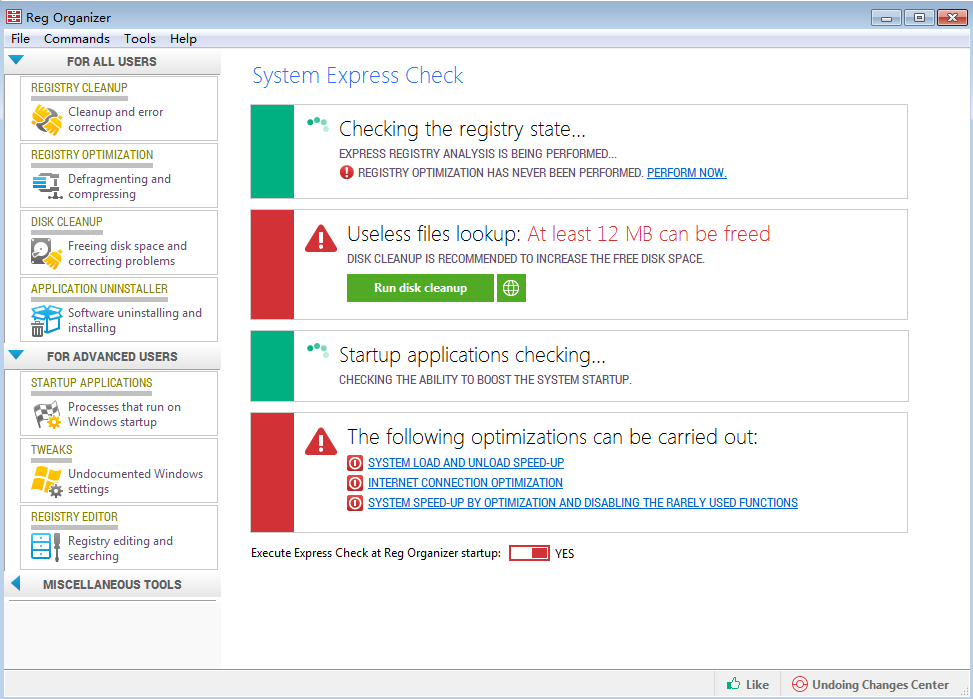Select Startup Applications heading
This screenshot has height=699, width=973.
pyautogui.click(x=91, y=382)
